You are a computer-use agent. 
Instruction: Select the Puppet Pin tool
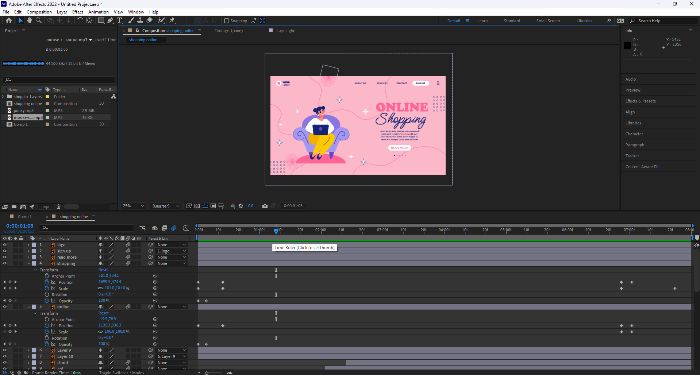tap(172, 21)
